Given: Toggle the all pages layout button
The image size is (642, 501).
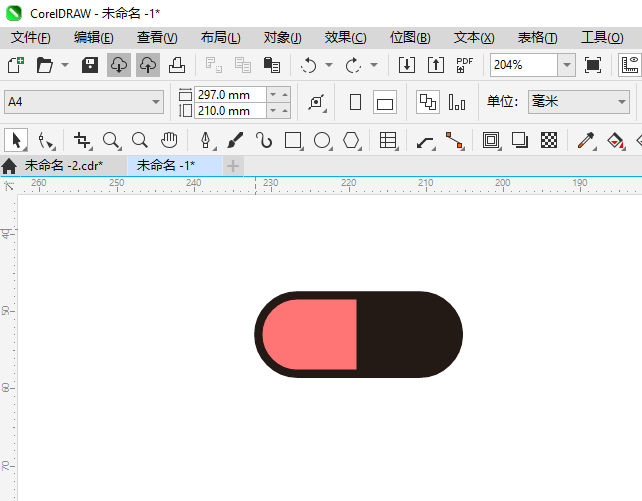Looking at the screenshot, I should coord(428,102).
